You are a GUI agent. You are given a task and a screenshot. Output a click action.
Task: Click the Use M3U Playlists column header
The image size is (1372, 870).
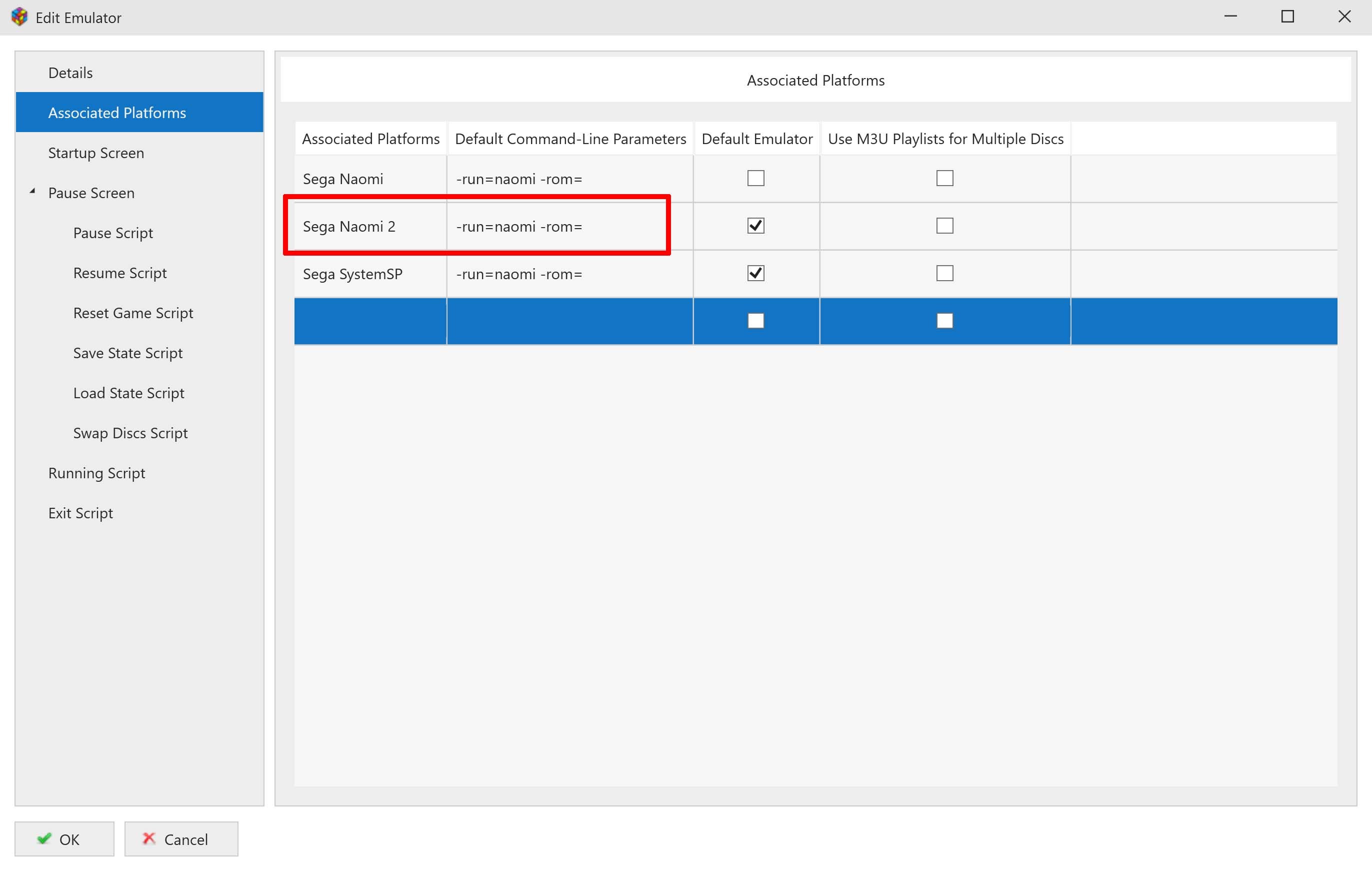point(945,139)
